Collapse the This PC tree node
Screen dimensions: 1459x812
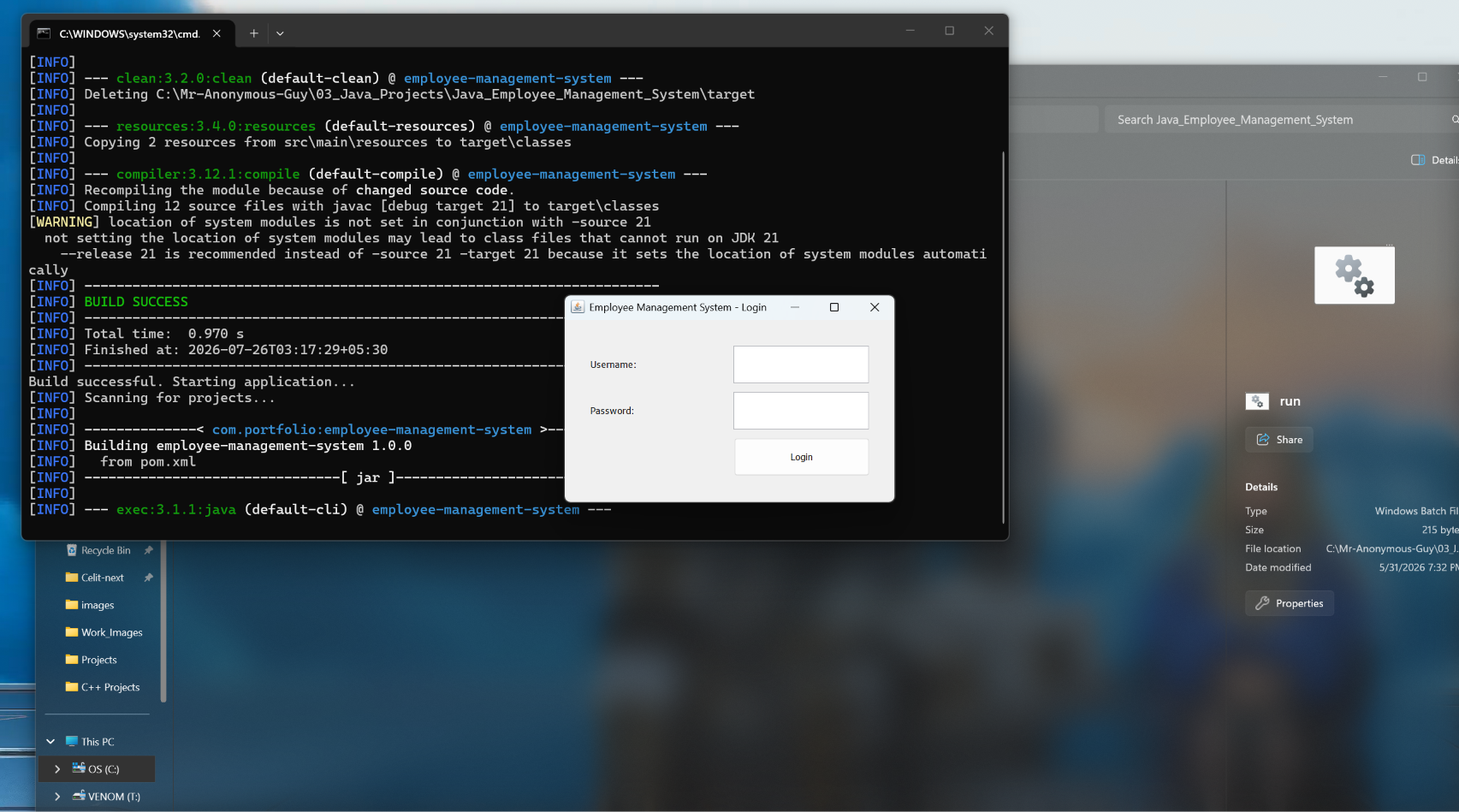(50, 742)
